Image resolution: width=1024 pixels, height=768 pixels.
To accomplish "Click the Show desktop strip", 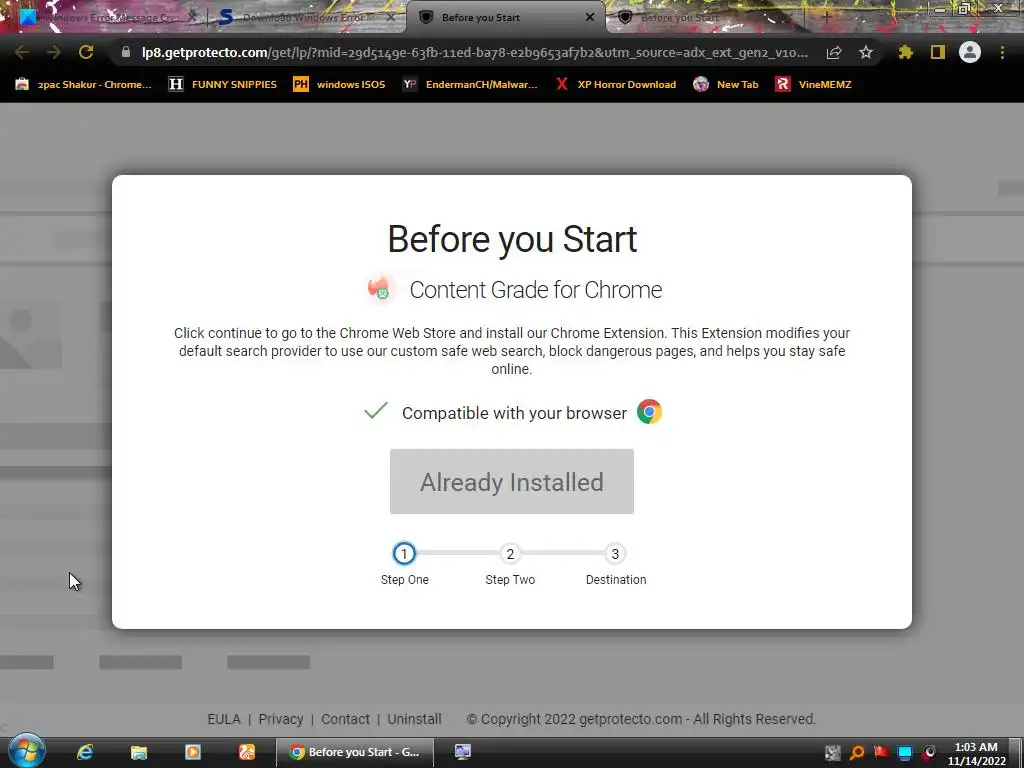I will [1017, 753].
